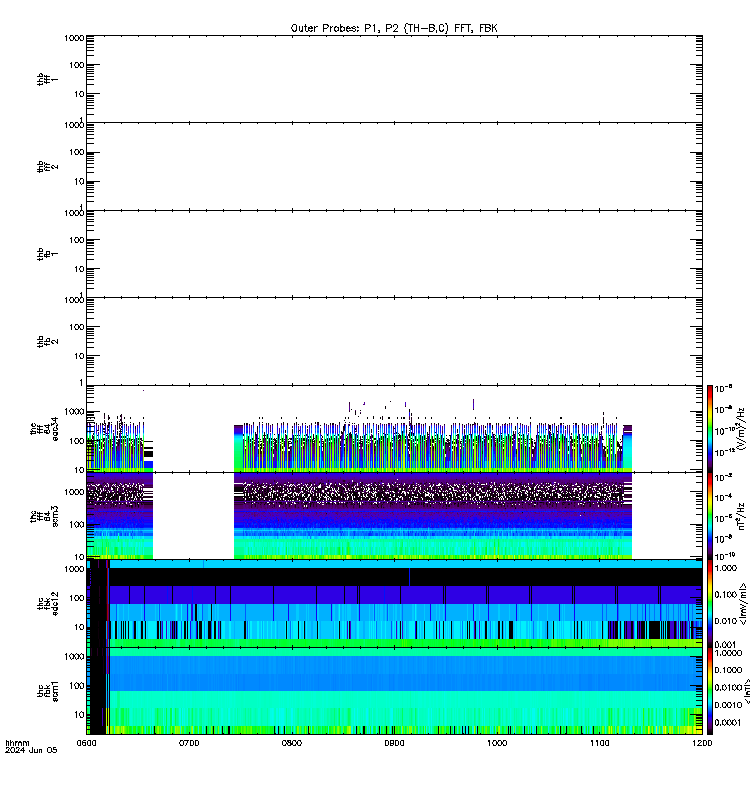
Task: Click the 'thc fbk scm1' panel label
Action: coord(47,691)
